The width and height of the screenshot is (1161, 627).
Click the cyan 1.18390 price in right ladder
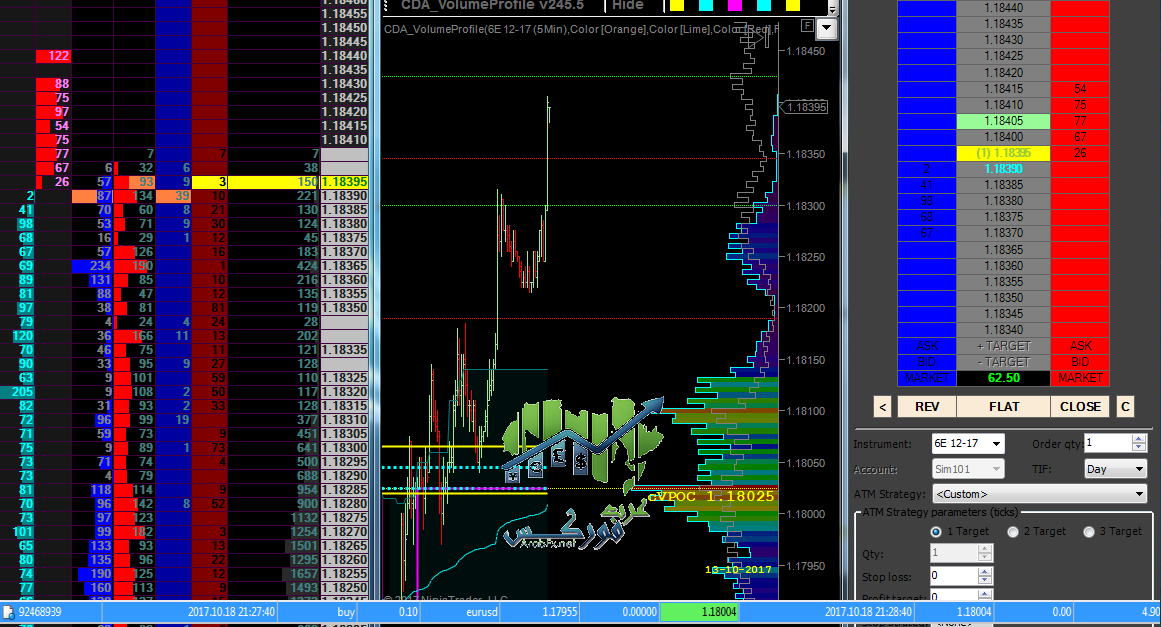coord(1003,169)
